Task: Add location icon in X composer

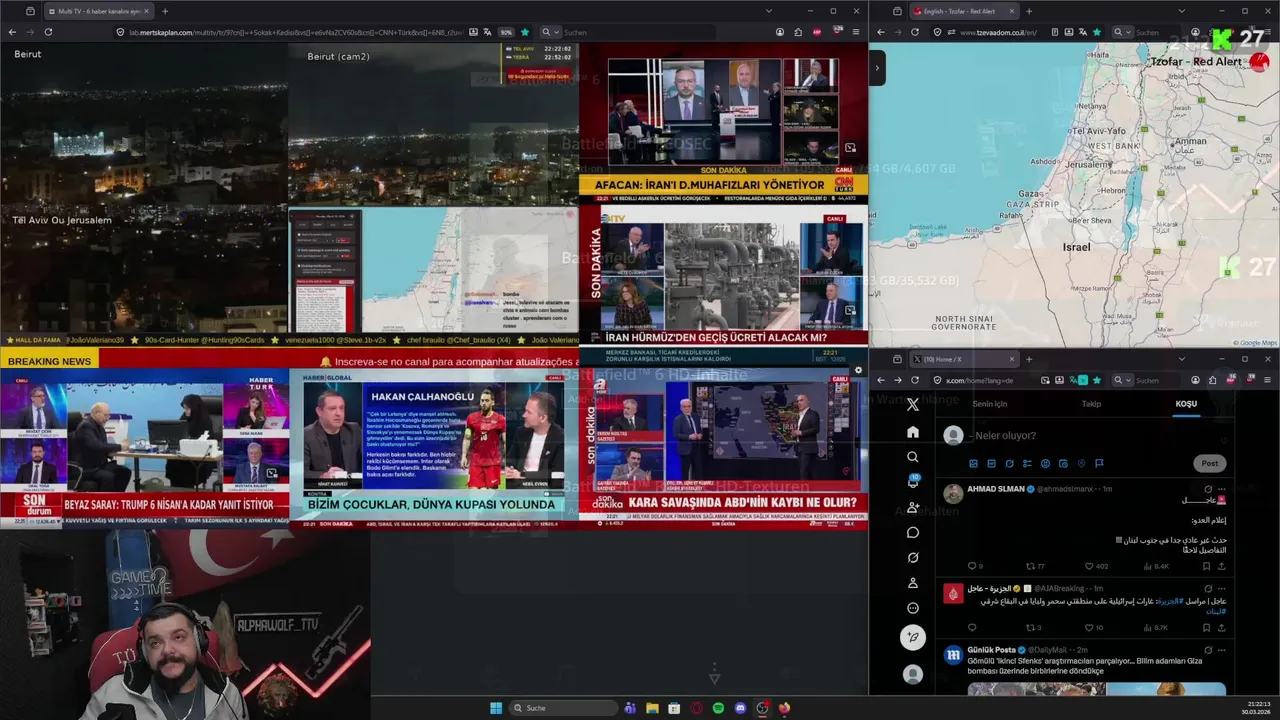Action: click(x=1081, y=463)
